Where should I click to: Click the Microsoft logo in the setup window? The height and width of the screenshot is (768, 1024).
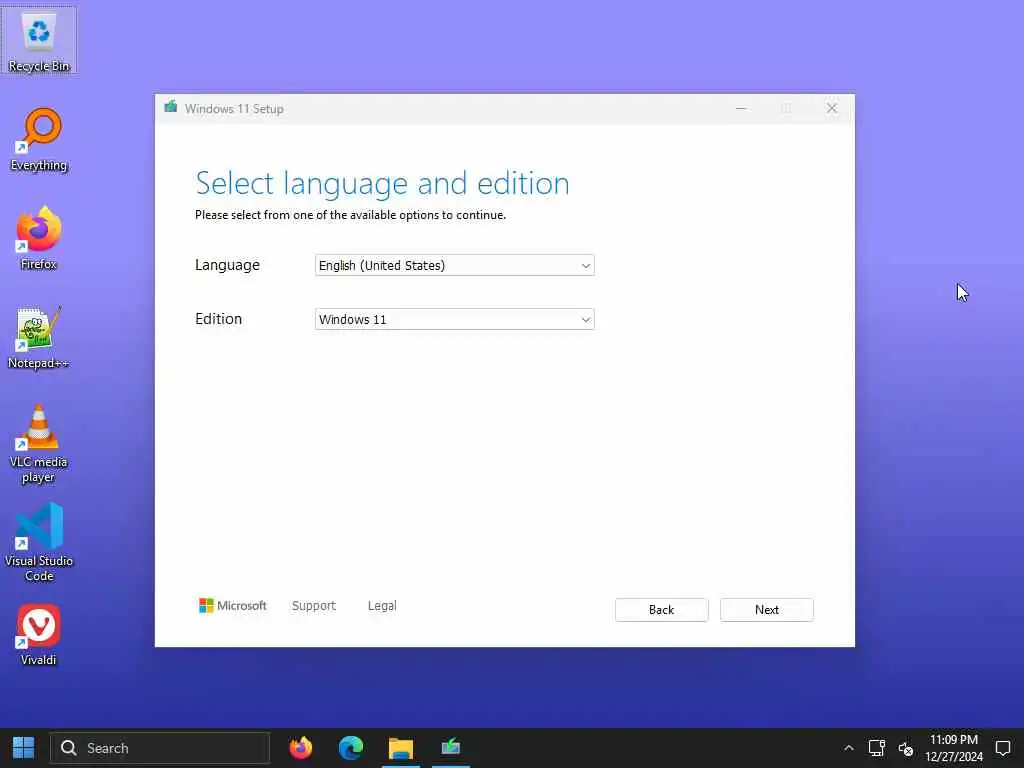click(x=232, y=606)
